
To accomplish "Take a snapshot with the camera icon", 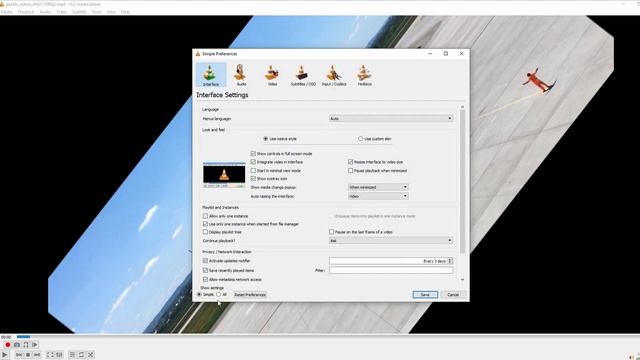I will pos(17,345).
